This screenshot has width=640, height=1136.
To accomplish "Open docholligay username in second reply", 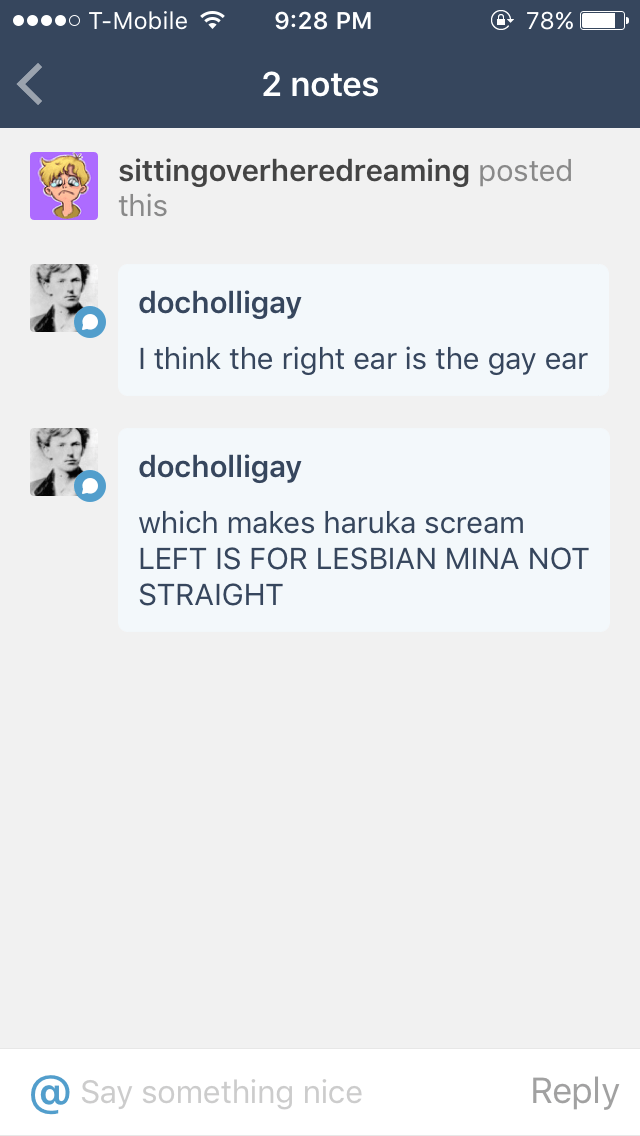I will 220,467.
